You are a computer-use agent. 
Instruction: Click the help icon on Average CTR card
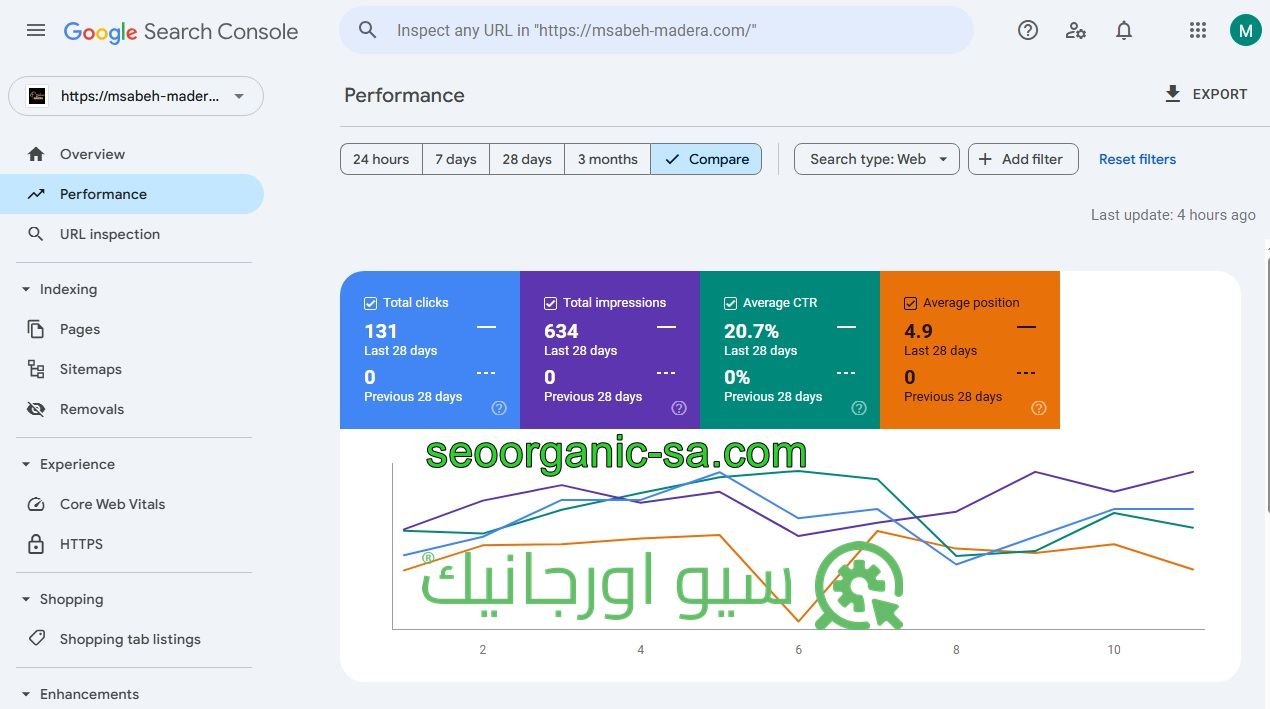(858, 408)
